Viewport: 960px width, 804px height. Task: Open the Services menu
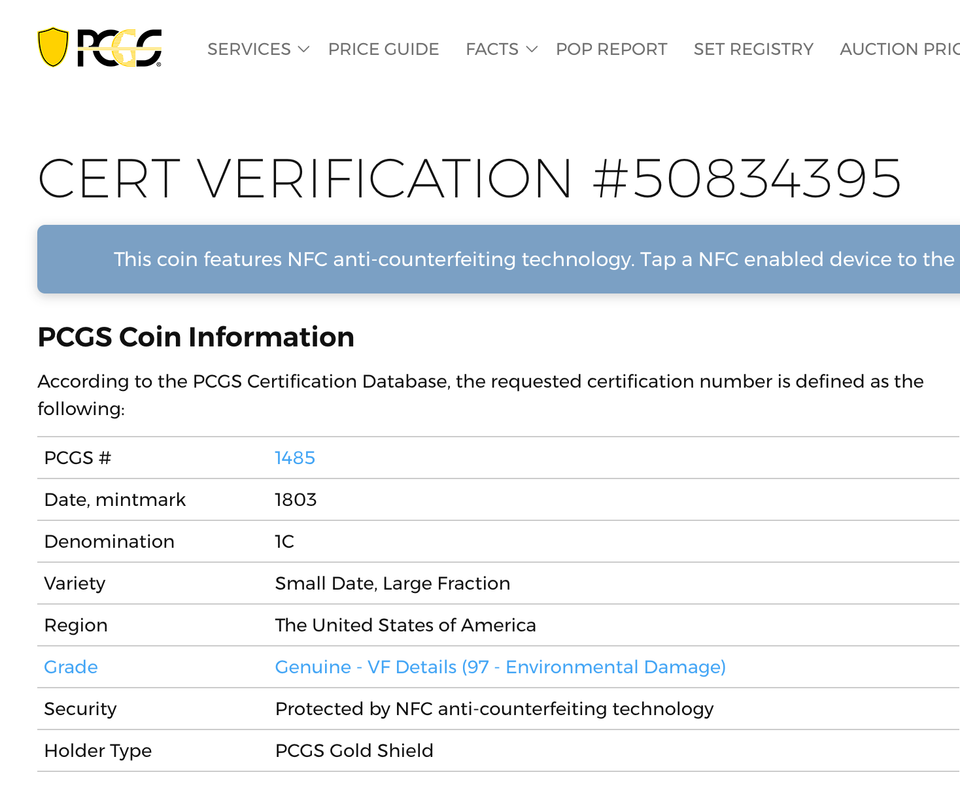(x=248, y=49)
